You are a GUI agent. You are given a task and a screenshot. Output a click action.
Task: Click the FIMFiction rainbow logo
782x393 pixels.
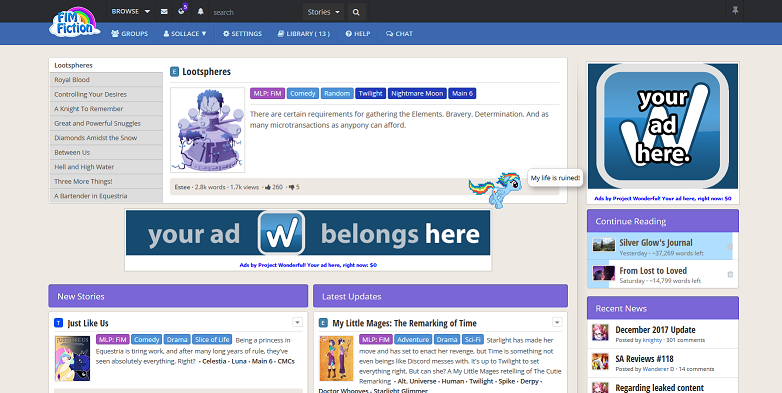point(74,22)
